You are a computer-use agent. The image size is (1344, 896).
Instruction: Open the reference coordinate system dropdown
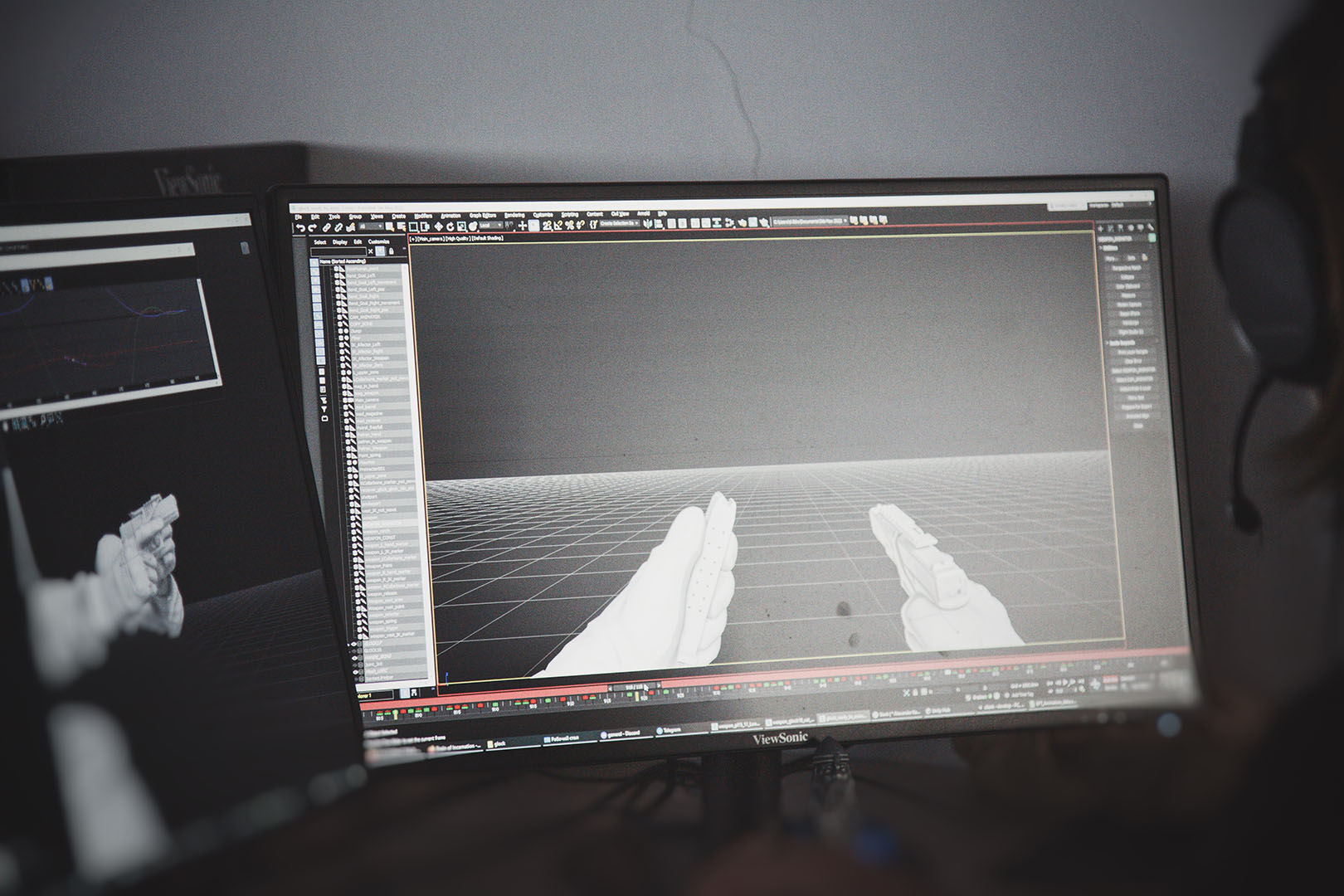(x=490, y=226)
